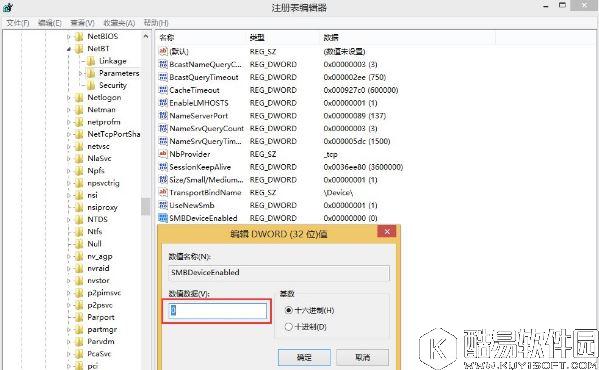Screen dimensions: 599x370
Task: Click the UseNewSmb value name
Action: (192, 205)
